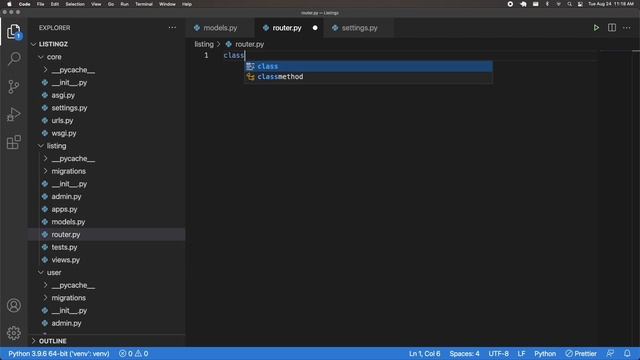Open apps.py in listing folder
The height and width of the screenshot is (360, 640).
pyautogui.click(x=64, y=209)
